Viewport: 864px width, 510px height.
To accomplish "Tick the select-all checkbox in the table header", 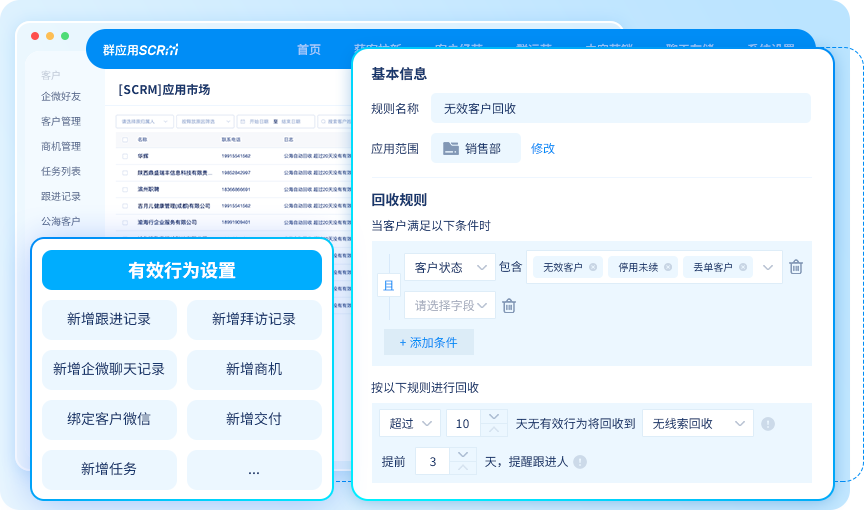I will [x=125, y=140].
